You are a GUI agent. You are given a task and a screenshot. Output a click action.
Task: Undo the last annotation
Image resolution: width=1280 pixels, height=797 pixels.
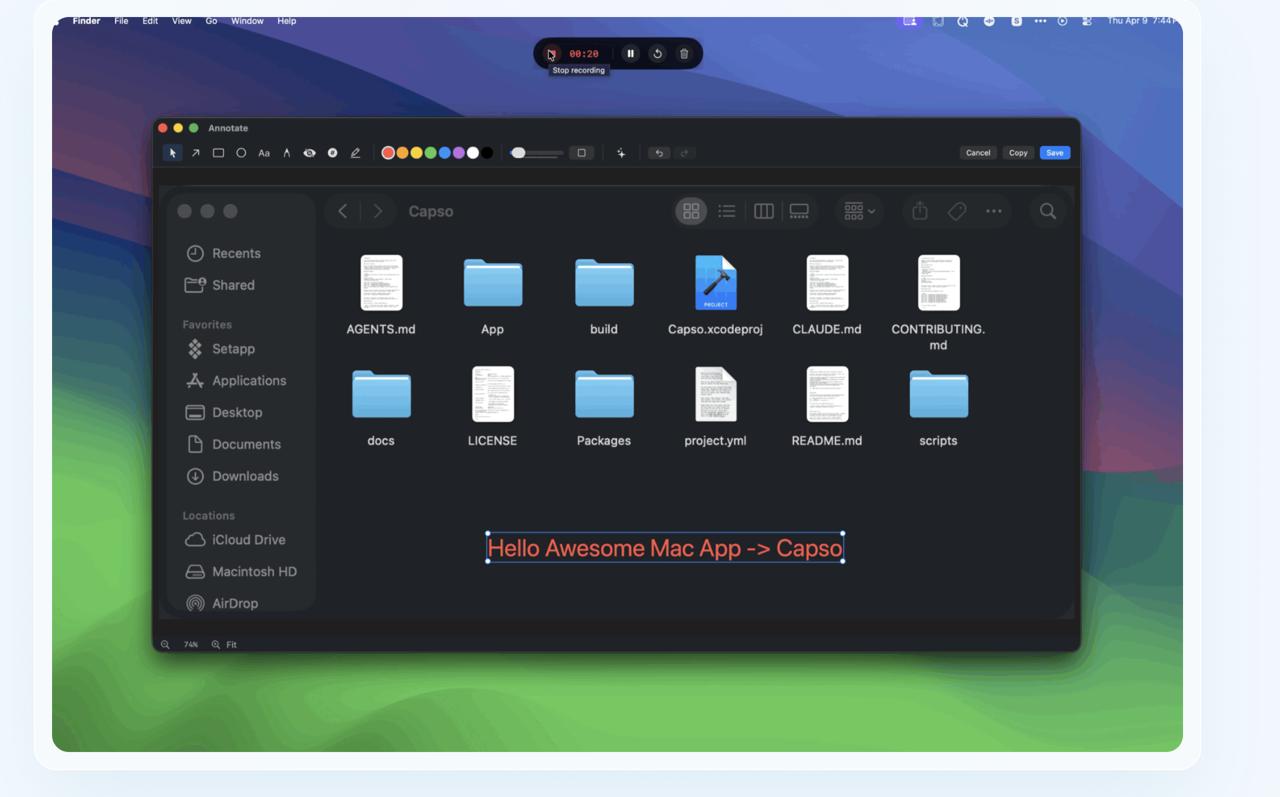click(658, 153)
